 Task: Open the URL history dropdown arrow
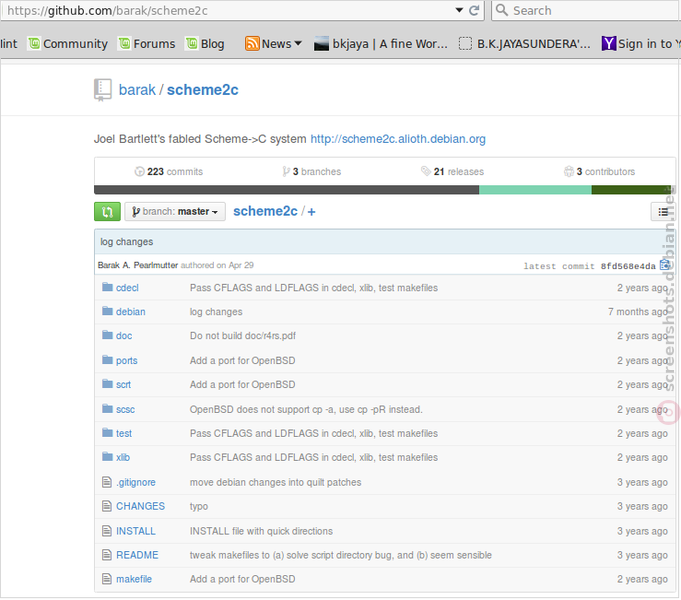tap(459, 10)
